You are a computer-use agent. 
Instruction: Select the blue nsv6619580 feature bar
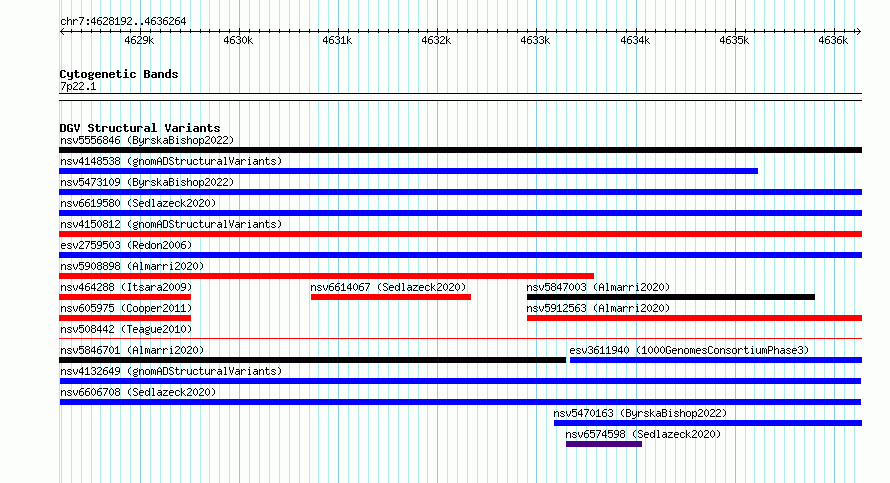pos(460,213)
